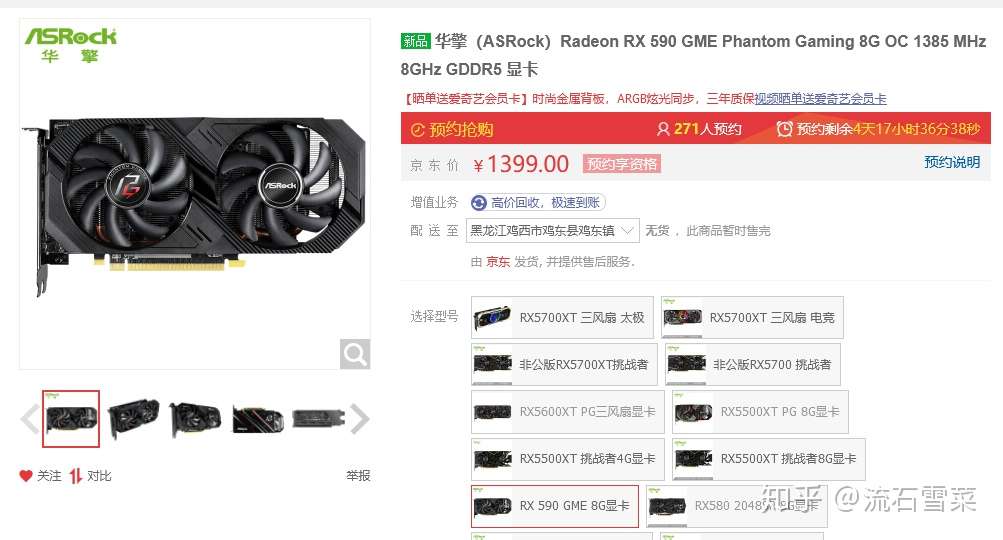
Task: Click the 高价回收 recycle service icon
Action: [478, 203]
